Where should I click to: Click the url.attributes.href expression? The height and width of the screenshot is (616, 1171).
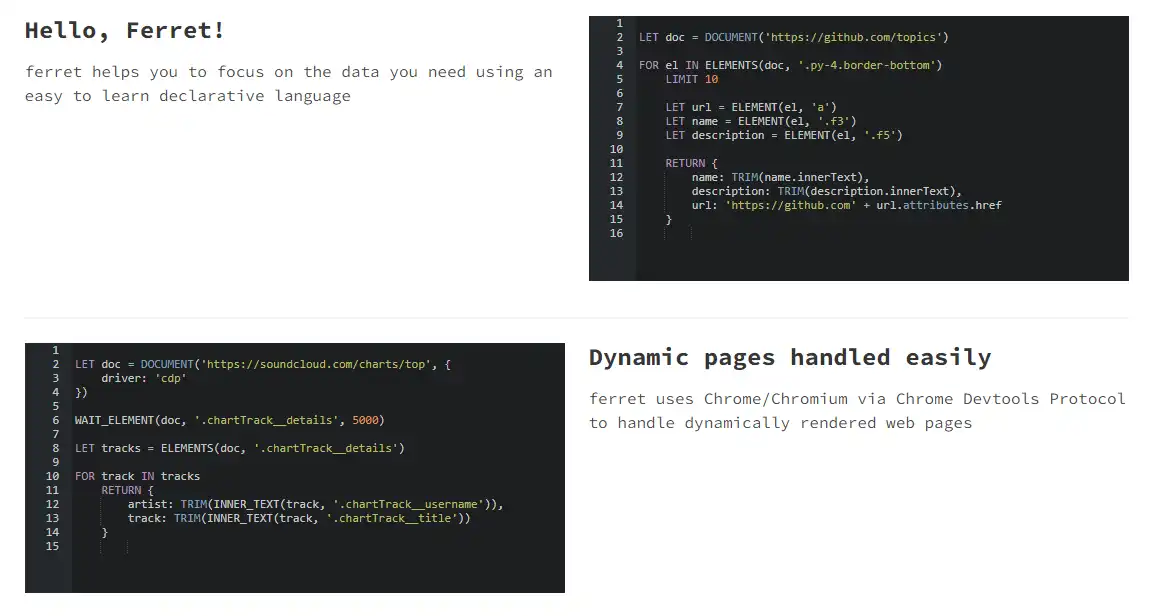938,204
